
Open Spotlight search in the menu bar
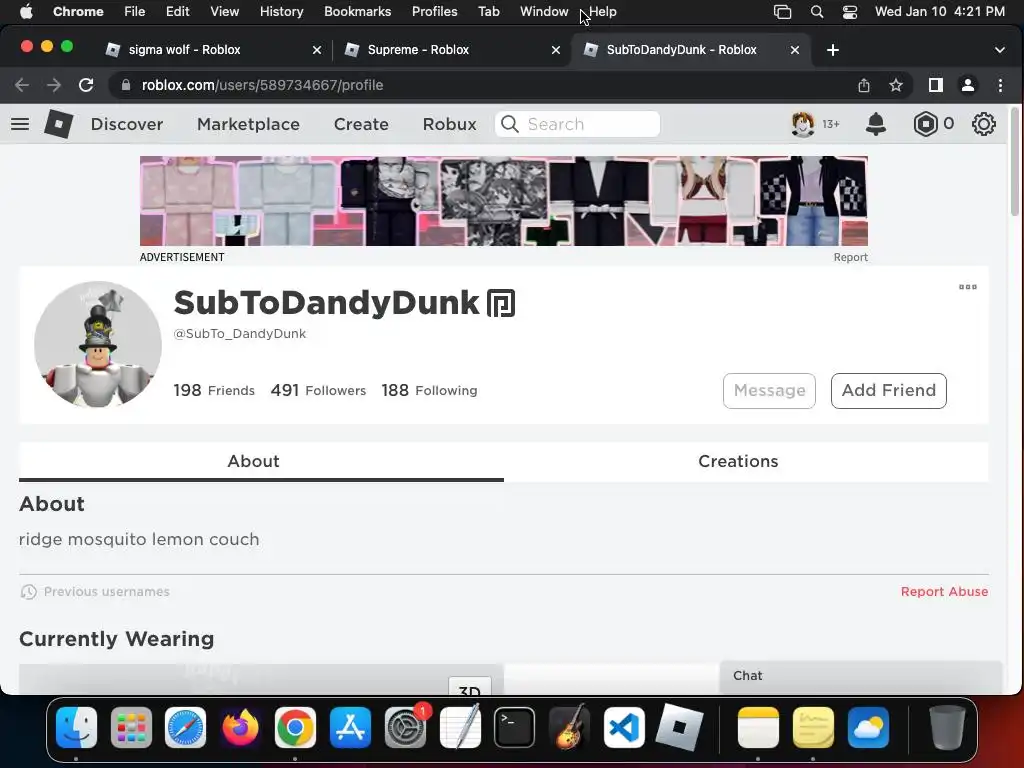pyautogui.click(x=816, y=12)
